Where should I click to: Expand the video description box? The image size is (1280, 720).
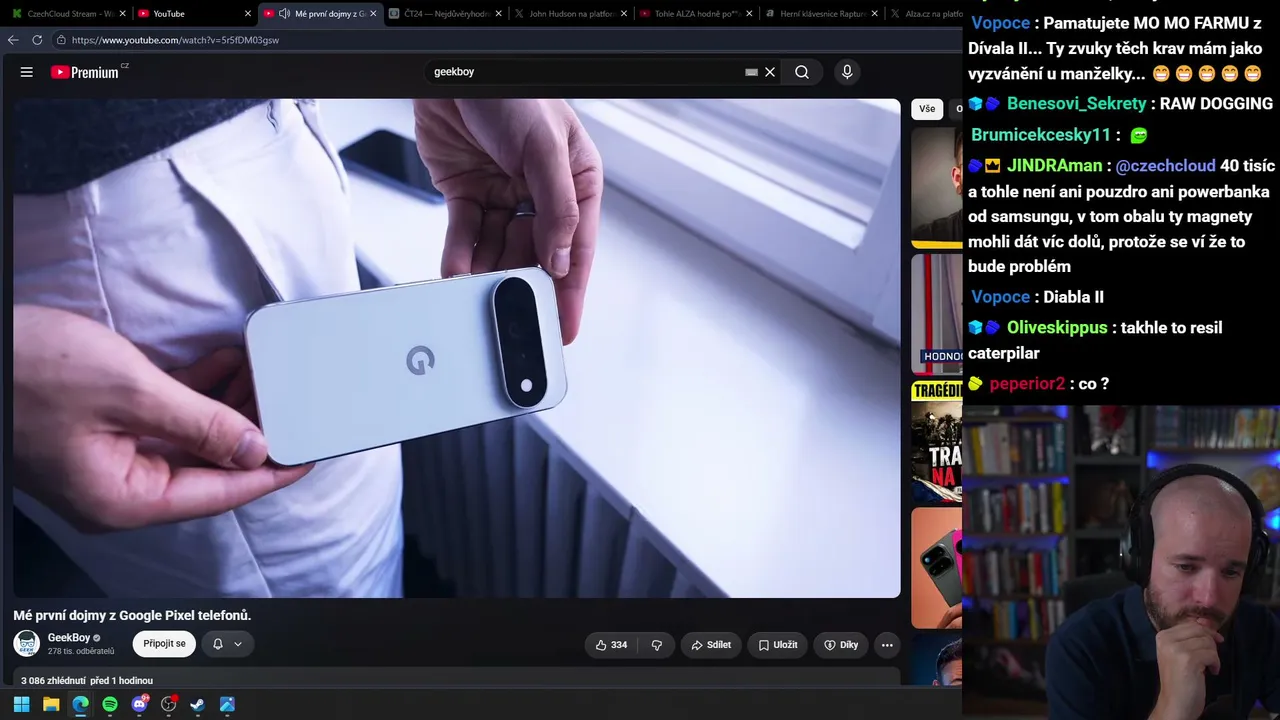[x=457, y=679]
